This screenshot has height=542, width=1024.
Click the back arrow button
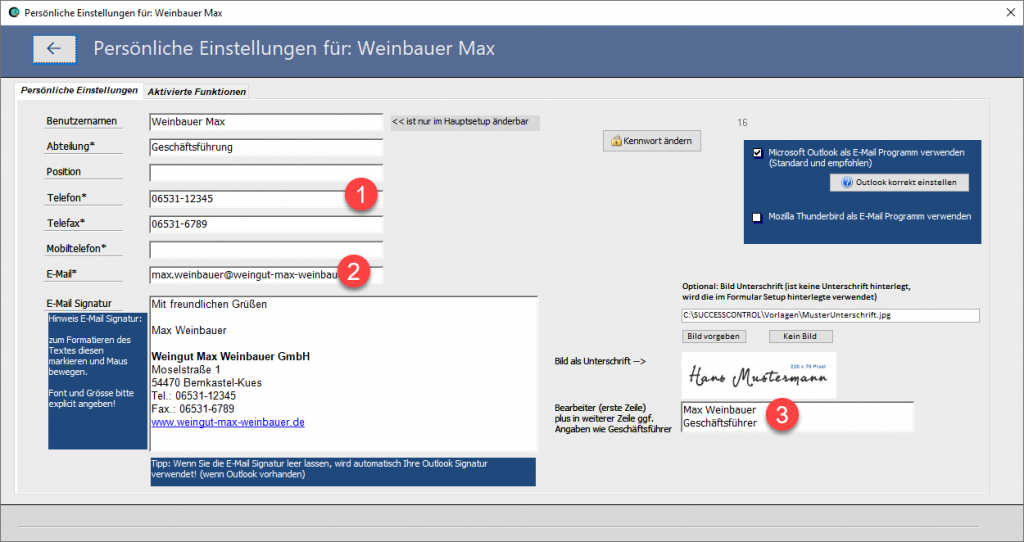pyautogui.click(x=54, y=48)
